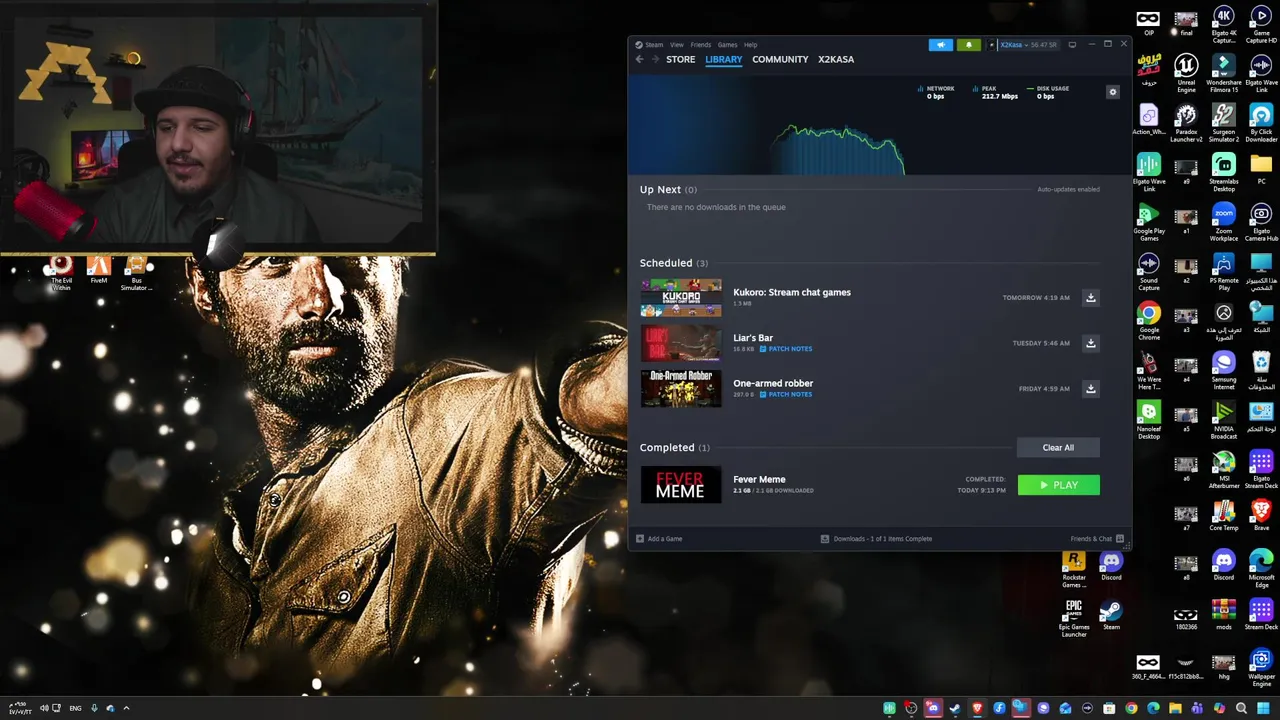This screenshot has width=1280, height=720.
Task: Open Steam announcements megaphone button
Action: (x=941, y=45)
